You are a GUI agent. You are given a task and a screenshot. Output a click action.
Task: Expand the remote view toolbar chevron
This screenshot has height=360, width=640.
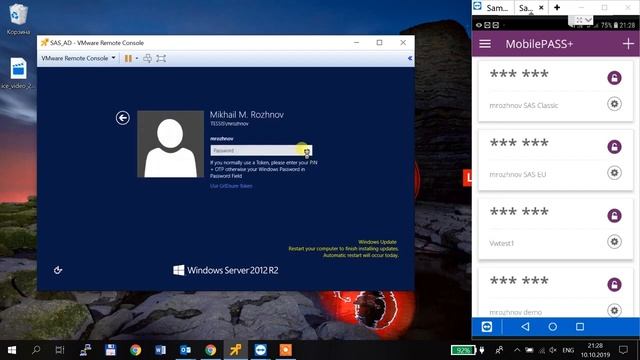tap(588, 20)
